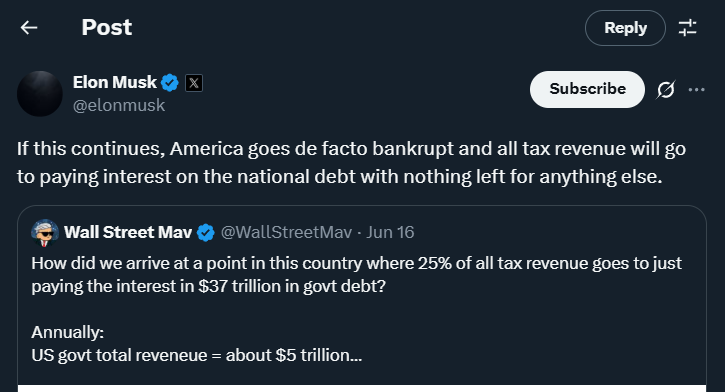Click the X affiliation badge next to Elon Musk

(194, 83)
